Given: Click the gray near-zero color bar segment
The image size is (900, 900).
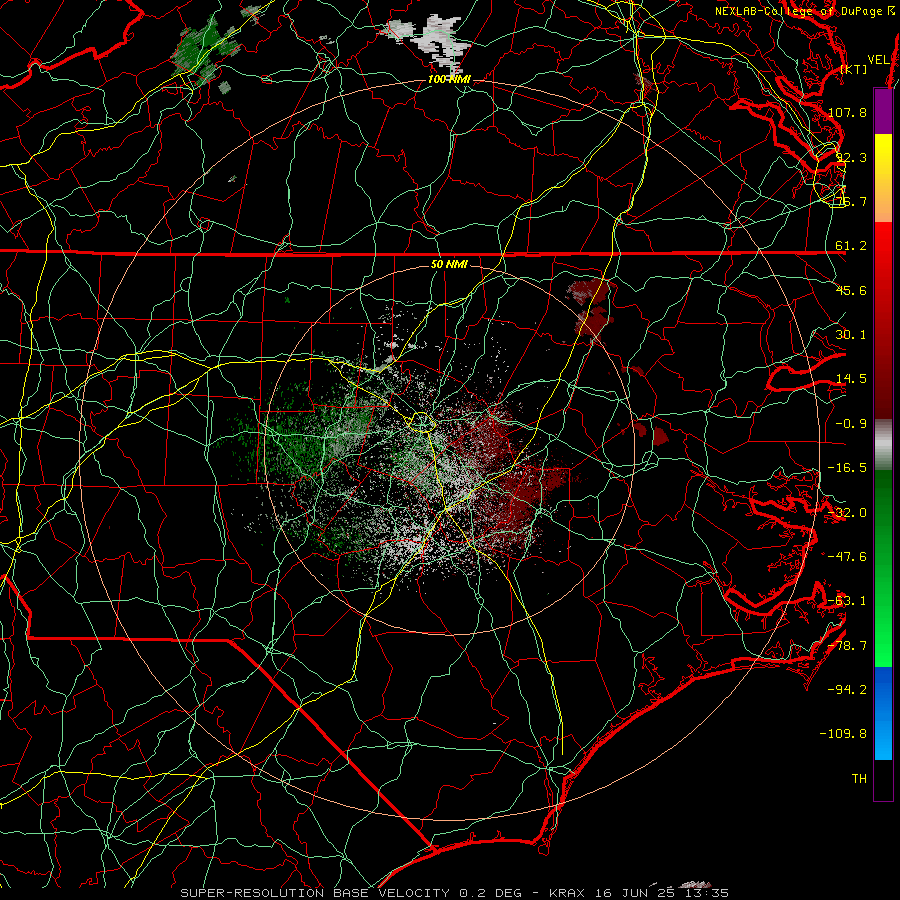Looking at the screenshot, I should (x=883, y=445).
